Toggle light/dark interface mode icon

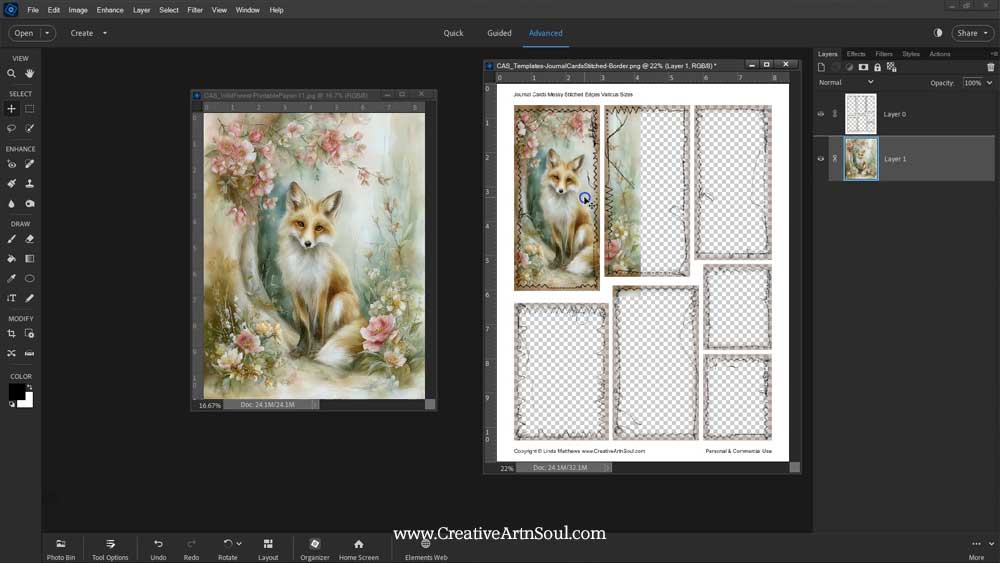coord(938,33)
